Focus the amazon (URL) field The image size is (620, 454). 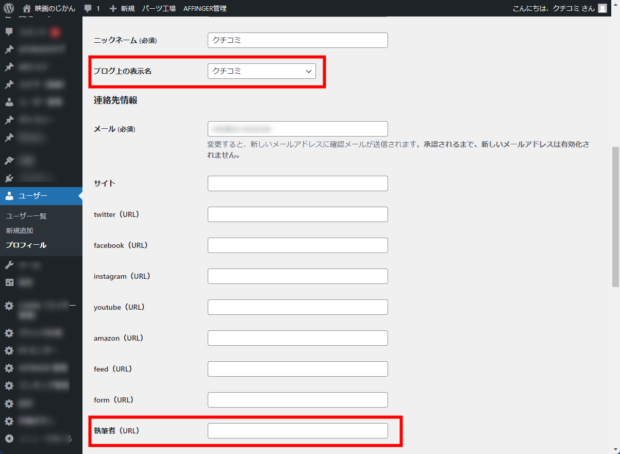click(297, 338)
